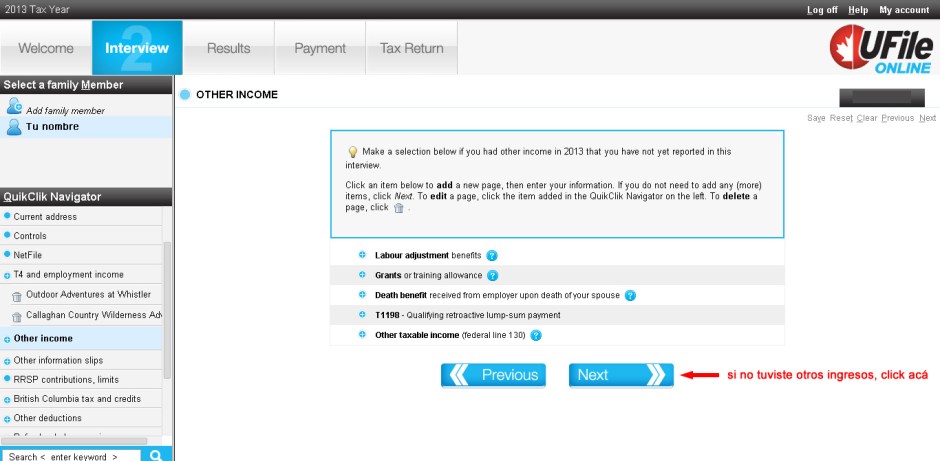The height and width of the screenshot is (461, 940).
Task: Open RRSP contributions, limits section
Action: click(66, 379)
